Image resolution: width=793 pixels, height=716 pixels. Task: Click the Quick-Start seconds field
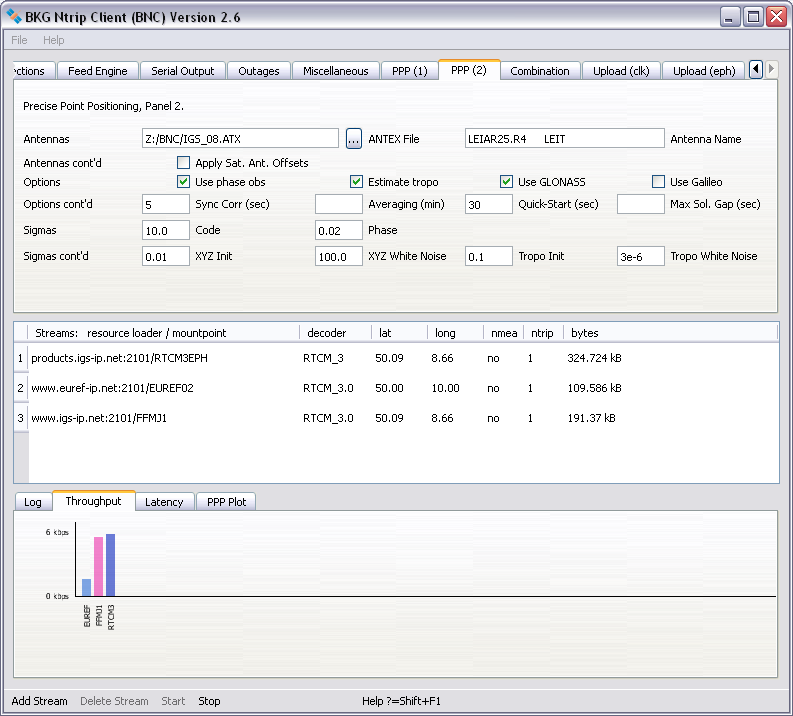point(488,204)
